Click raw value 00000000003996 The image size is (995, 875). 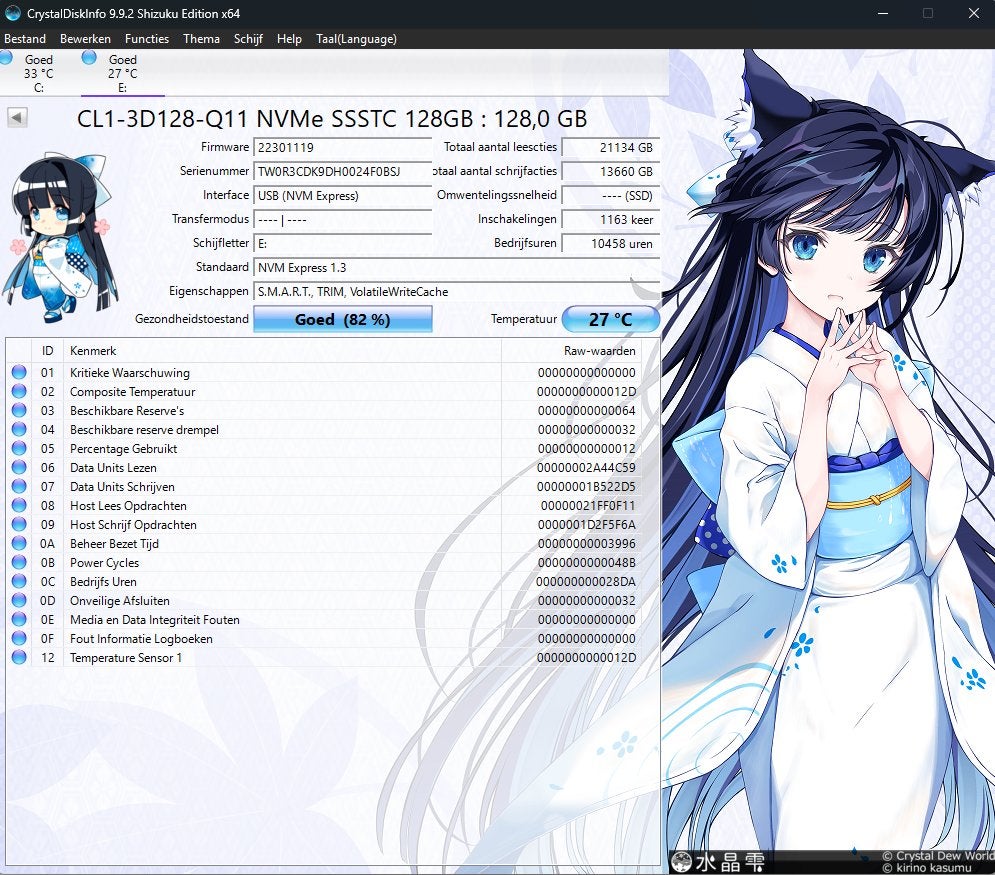point(586,544)
